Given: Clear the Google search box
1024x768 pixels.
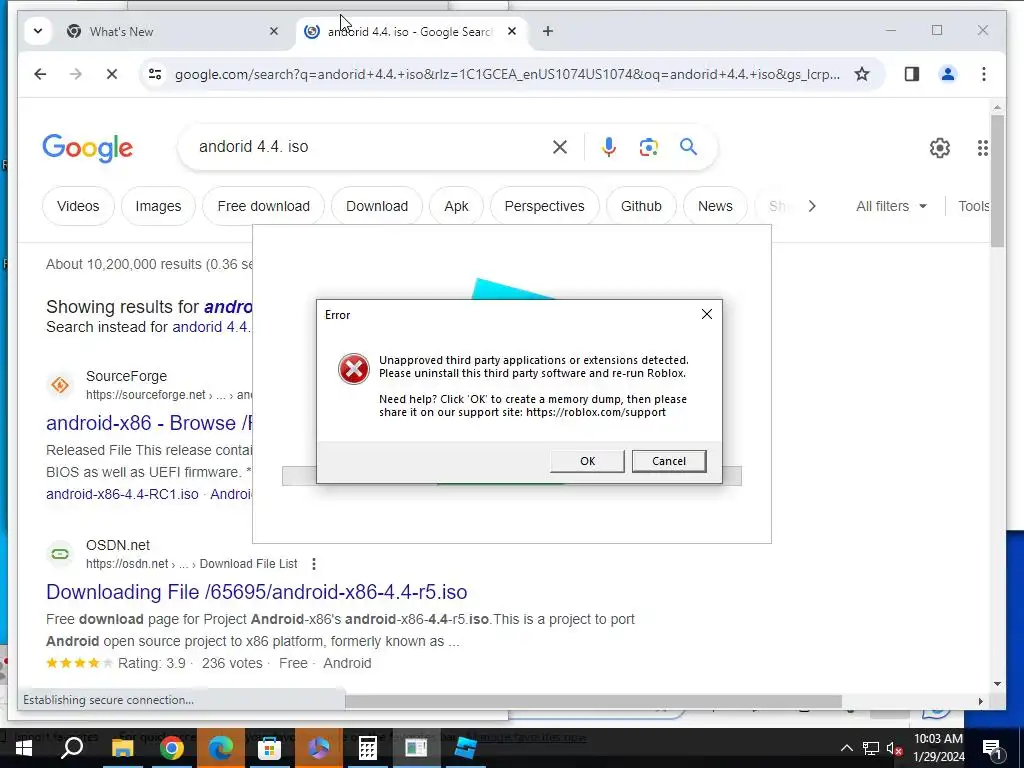Looking at the screenshot, I should pyautogui.click(x=560, y=148).
